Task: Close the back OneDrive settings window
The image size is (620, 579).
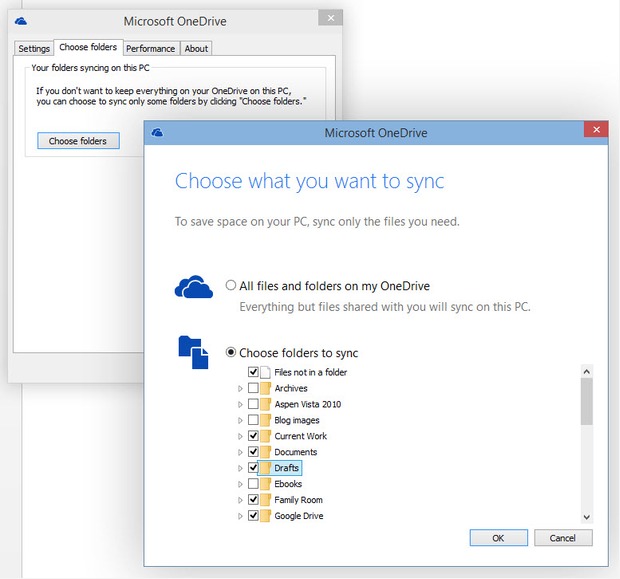Action: [x=331, y=18]
